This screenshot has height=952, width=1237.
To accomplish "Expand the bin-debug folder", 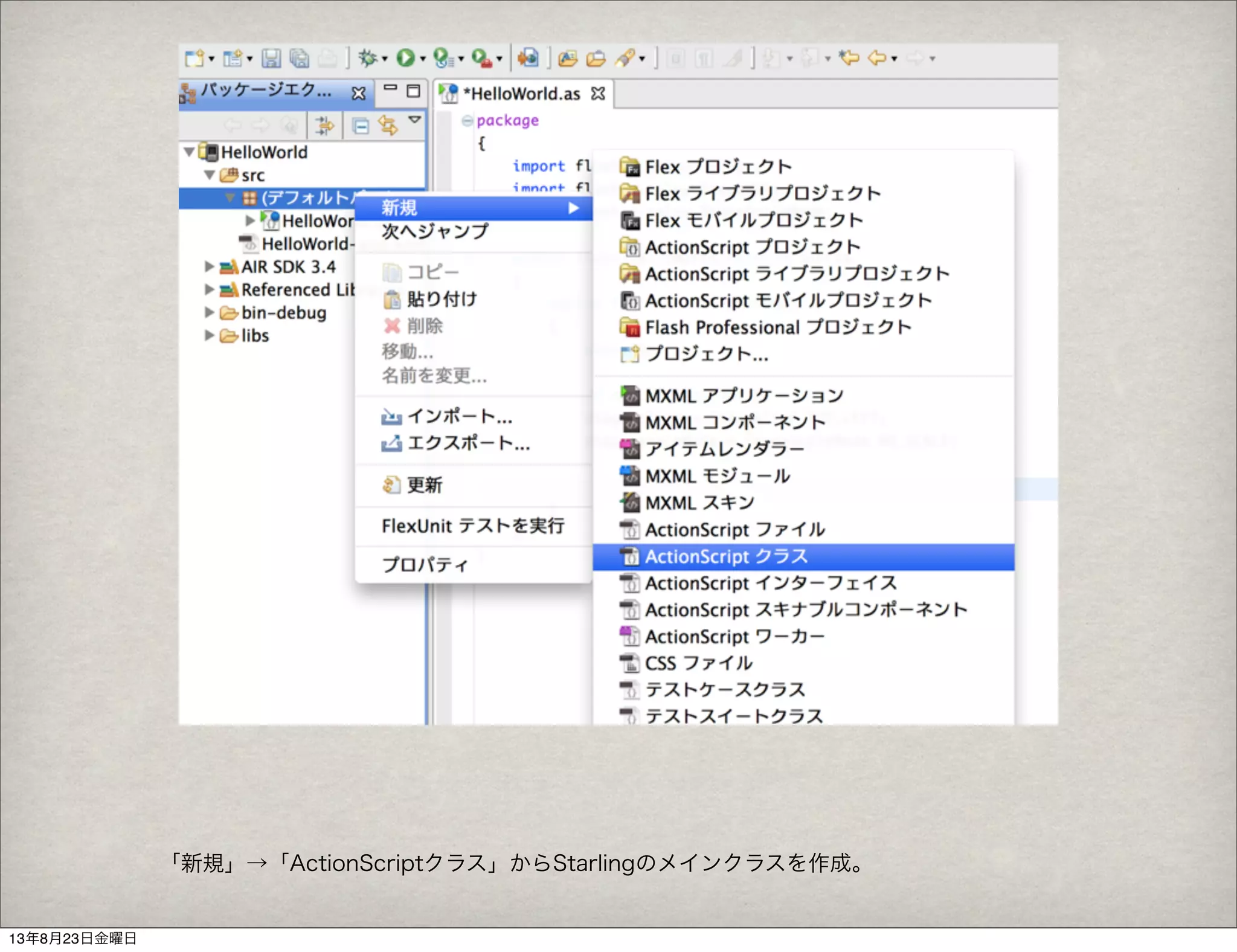I will [x=209, y=312].
